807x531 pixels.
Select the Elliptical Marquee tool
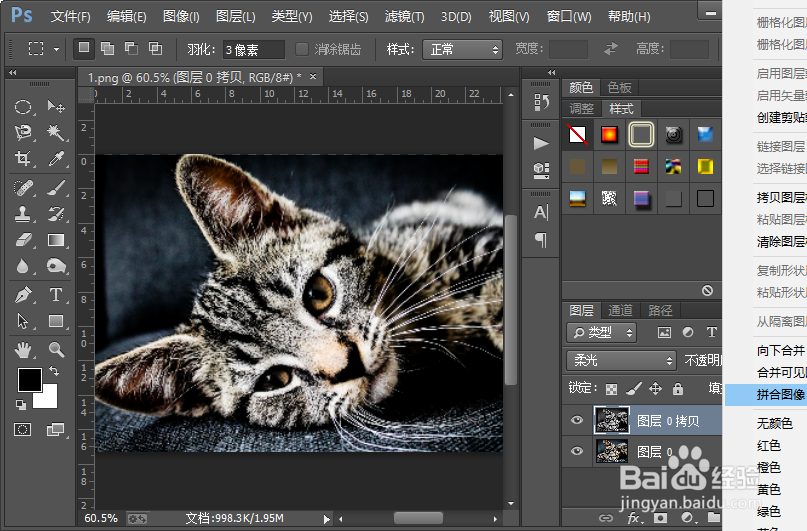tap(23, 107)
